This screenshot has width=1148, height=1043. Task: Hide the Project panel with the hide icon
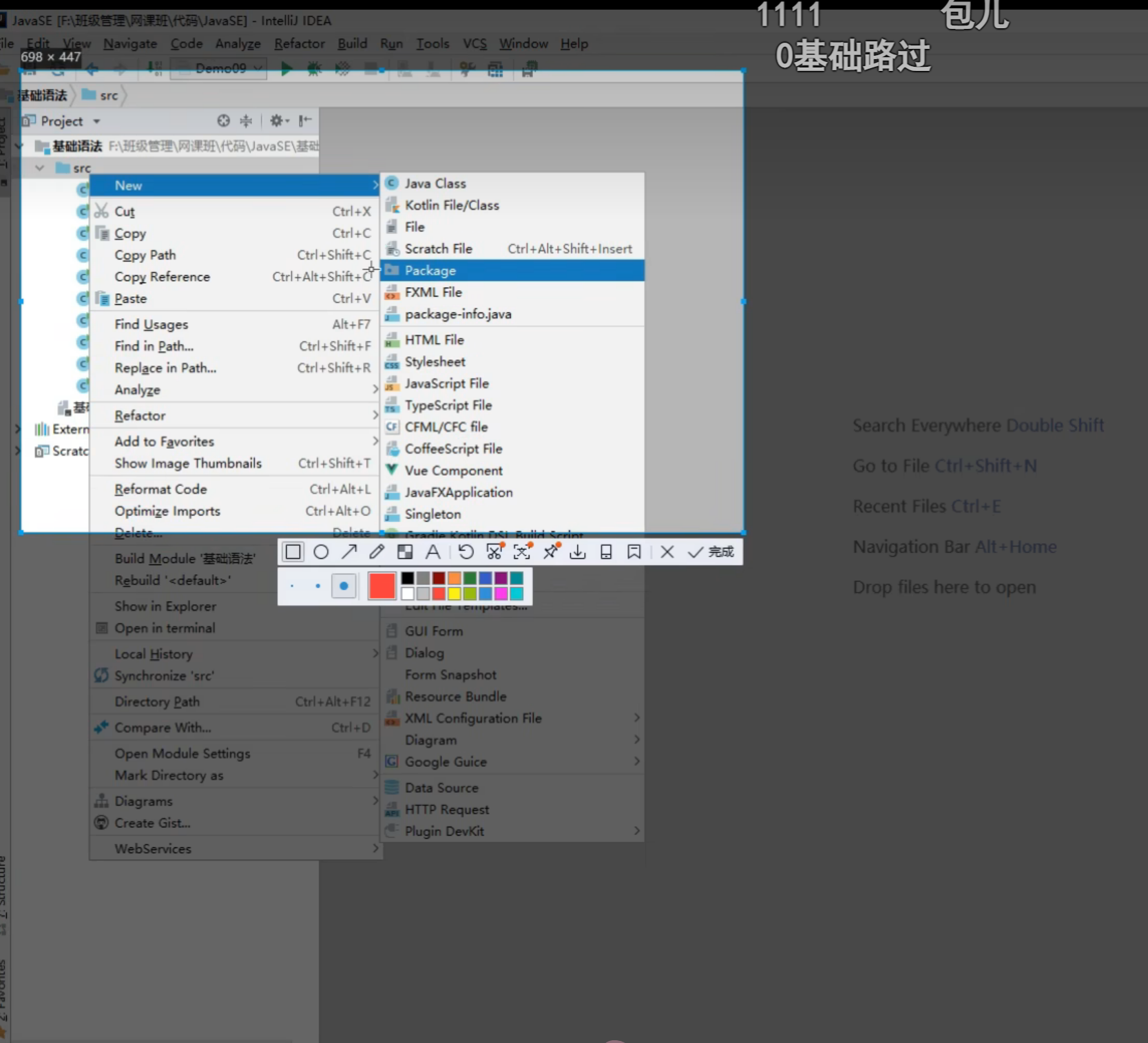tap(305, 121)
